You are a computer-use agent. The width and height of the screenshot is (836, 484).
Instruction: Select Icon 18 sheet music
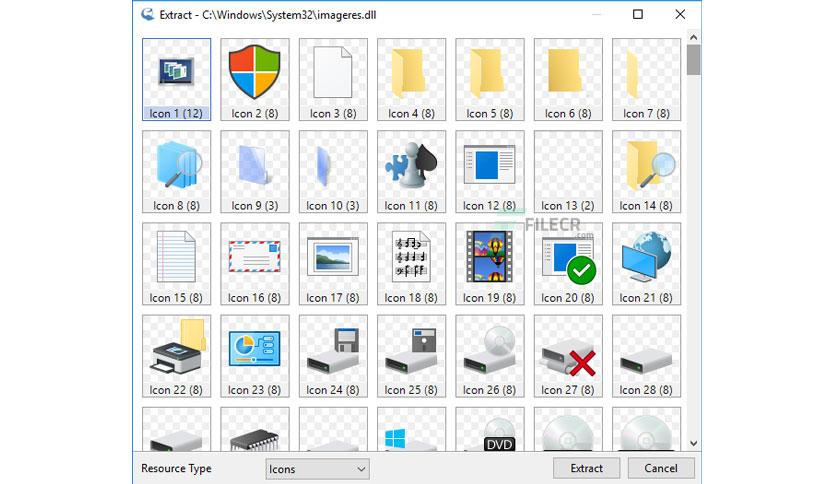(x=412, y=264)
